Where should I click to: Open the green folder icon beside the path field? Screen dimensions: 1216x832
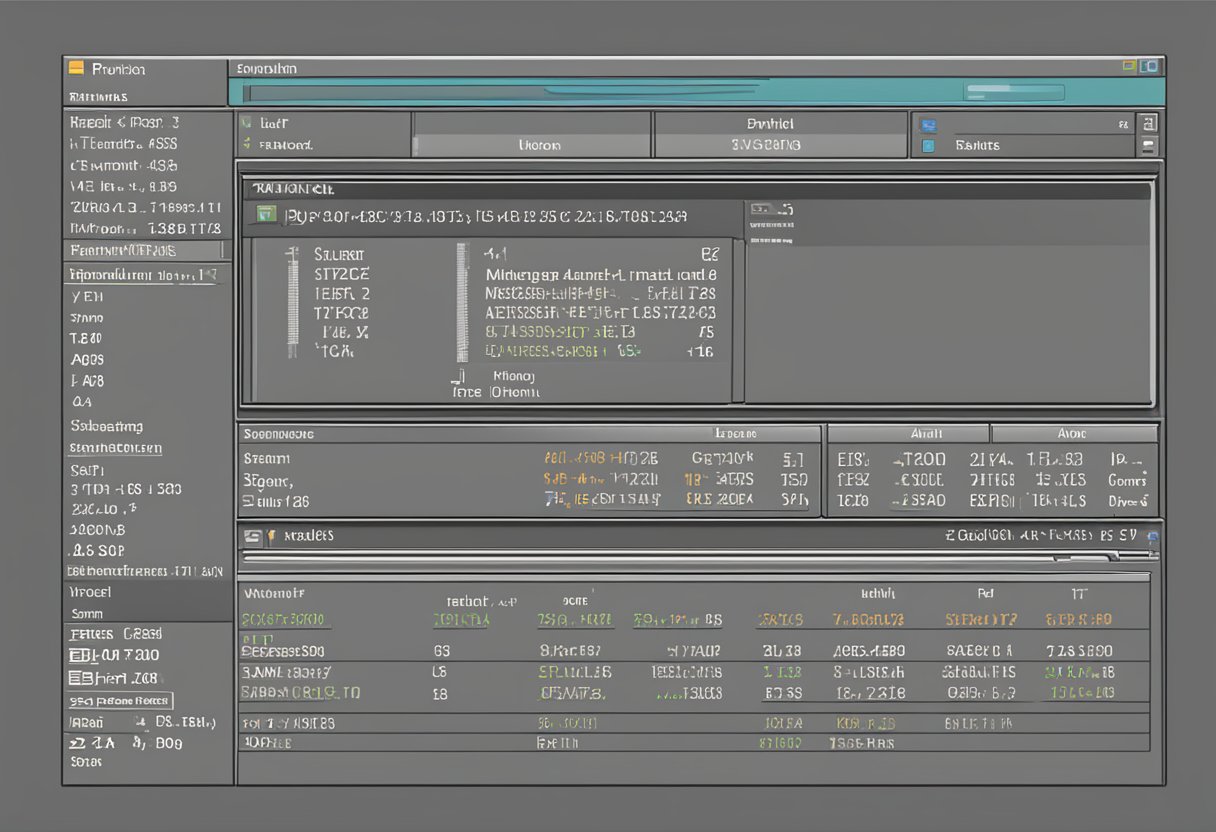[266, 215]
